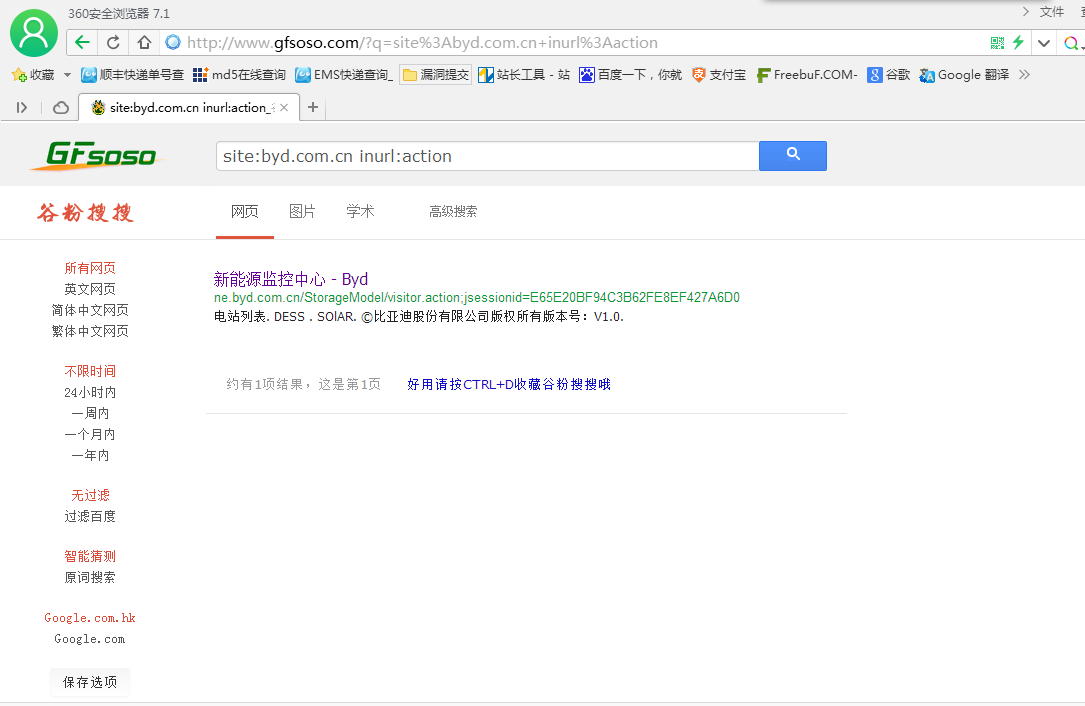Open the 谷歌 bookmark
The height and width of the screenshot is (706, 1085).
tap(889, 75)
